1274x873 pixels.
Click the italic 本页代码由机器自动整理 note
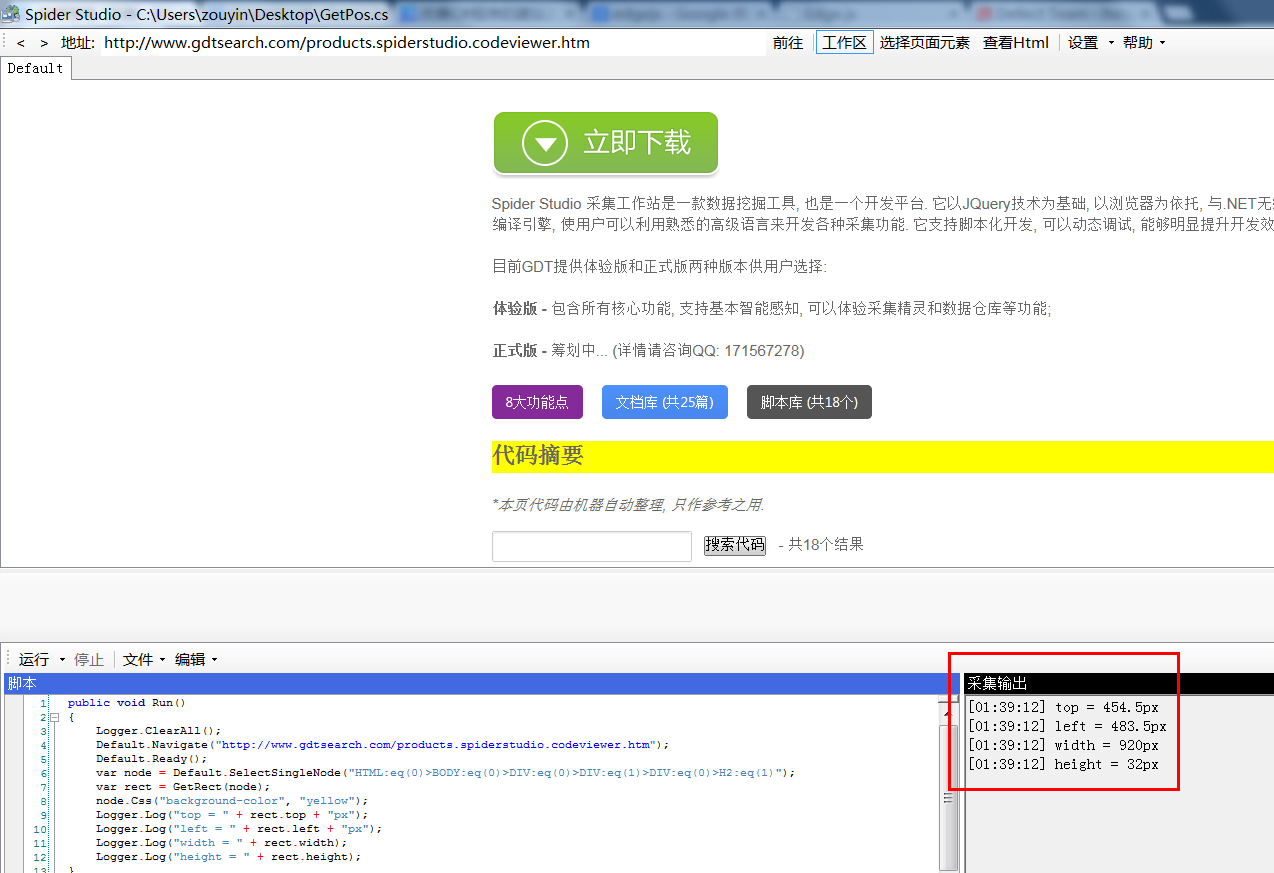coord(629,505)
